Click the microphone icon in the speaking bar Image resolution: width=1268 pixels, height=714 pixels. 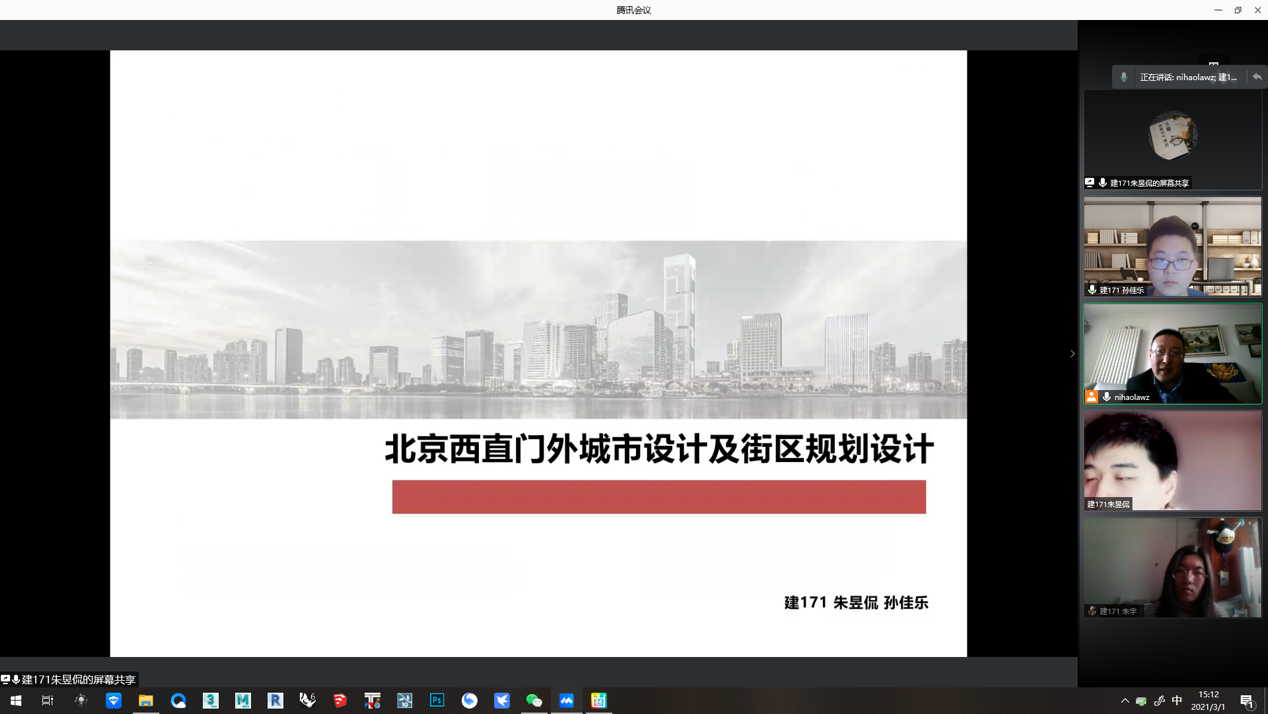(1124, 77)
